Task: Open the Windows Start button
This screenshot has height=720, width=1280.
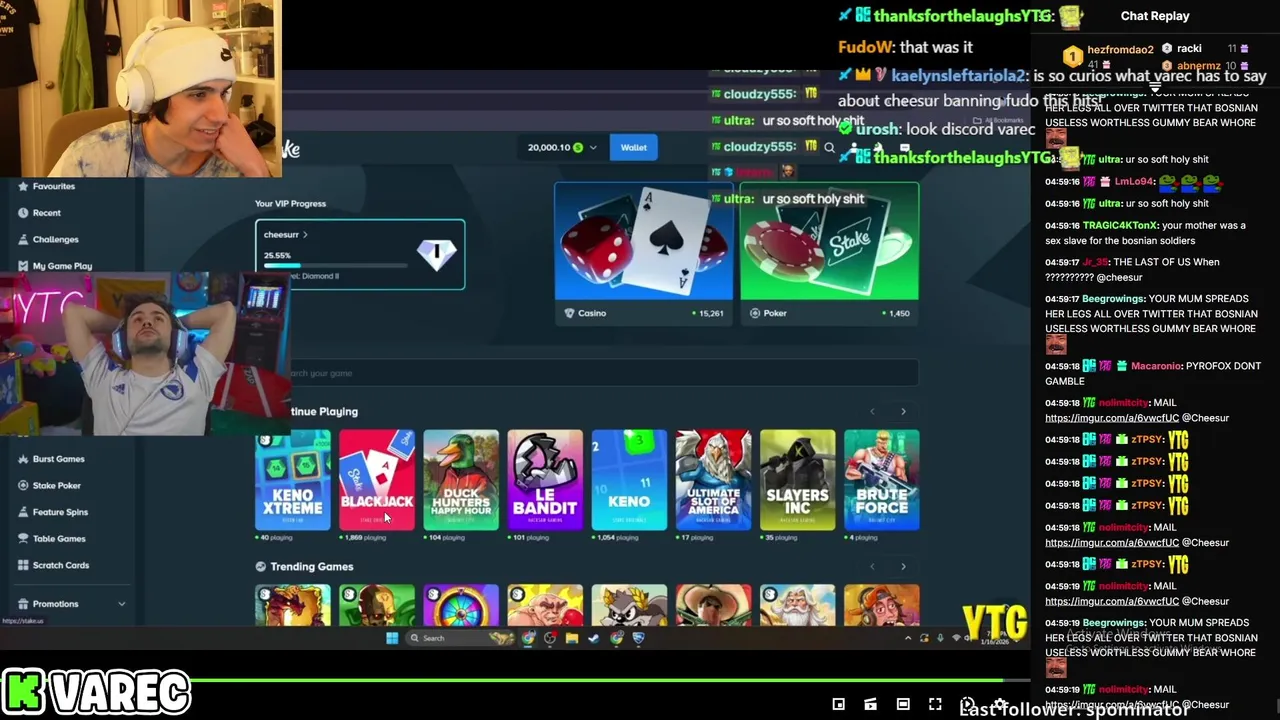Action: [x=392, y=638]
